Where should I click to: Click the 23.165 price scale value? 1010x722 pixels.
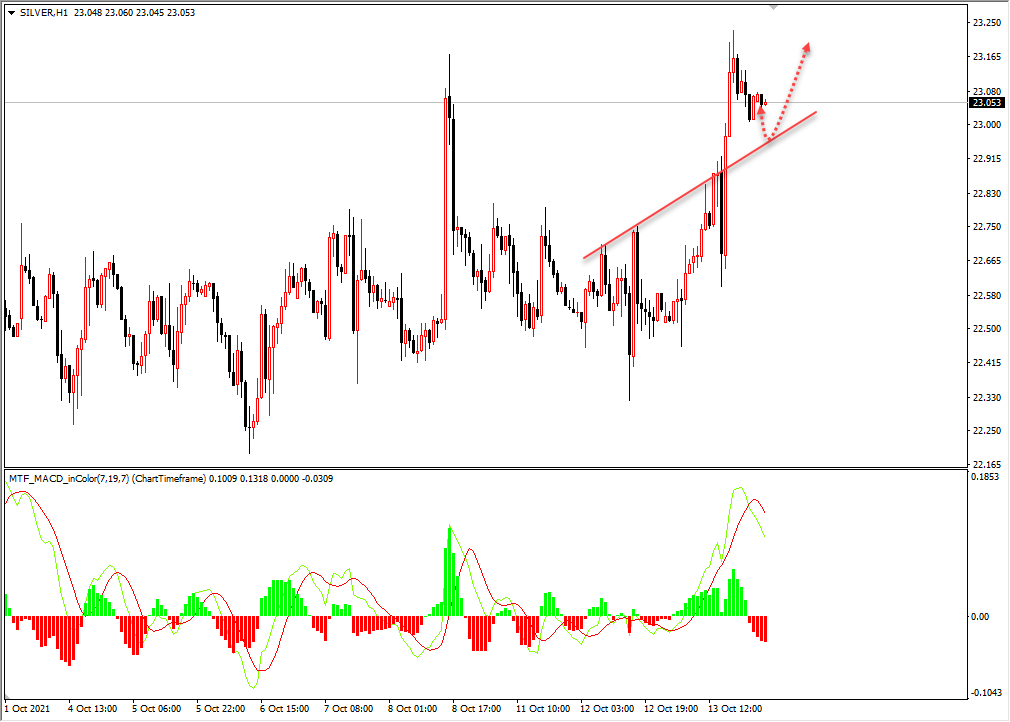987,57
